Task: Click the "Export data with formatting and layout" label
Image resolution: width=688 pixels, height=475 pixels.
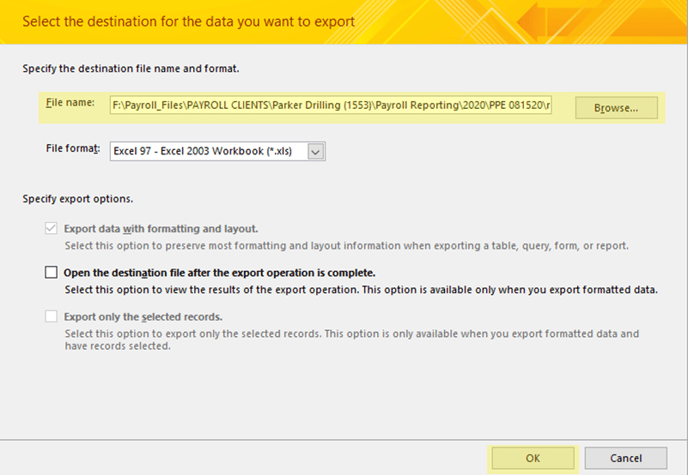Action: (x=160, y=228)
